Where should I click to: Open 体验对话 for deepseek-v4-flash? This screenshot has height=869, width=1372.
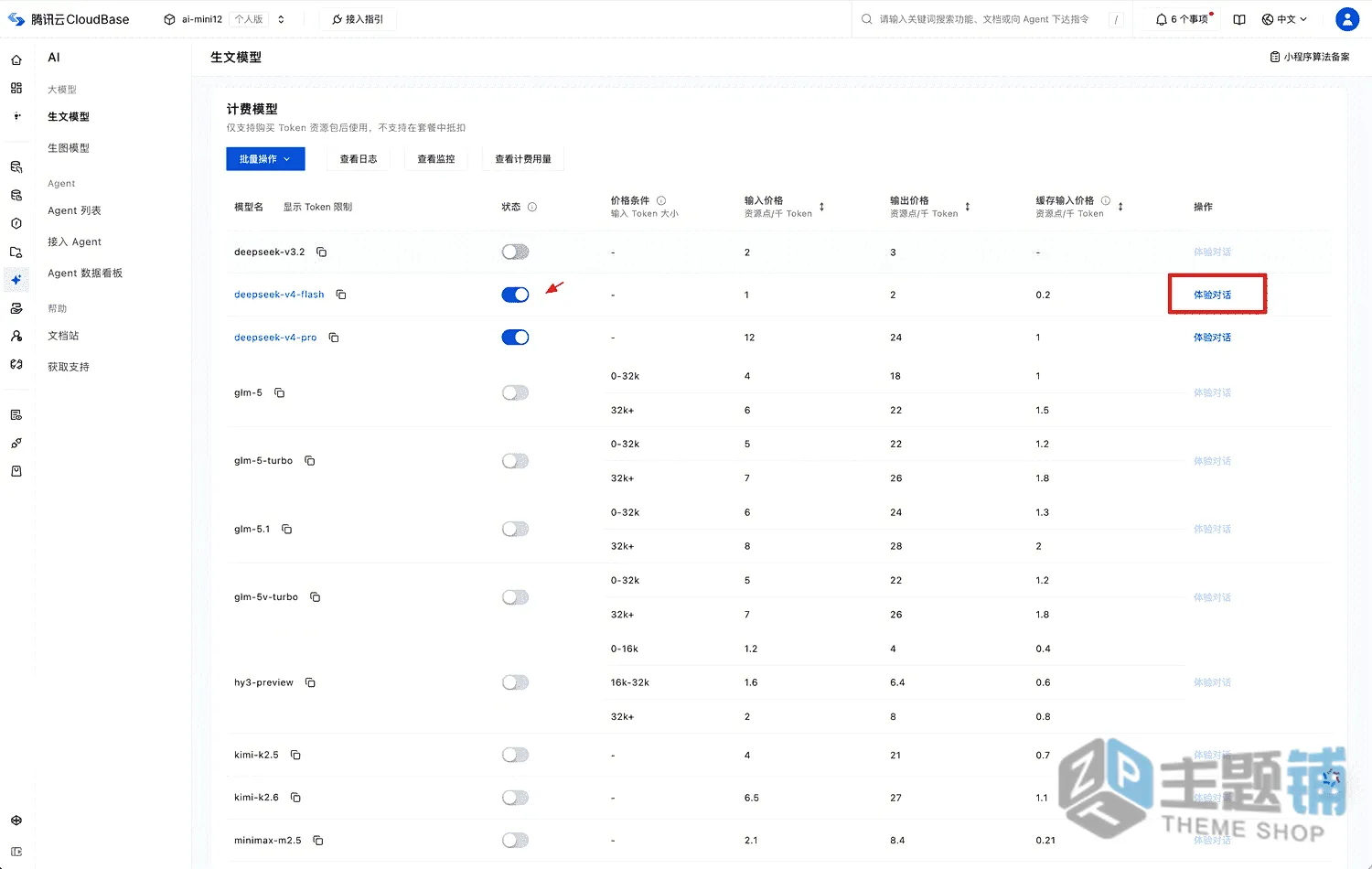[x=1212, y=295]
